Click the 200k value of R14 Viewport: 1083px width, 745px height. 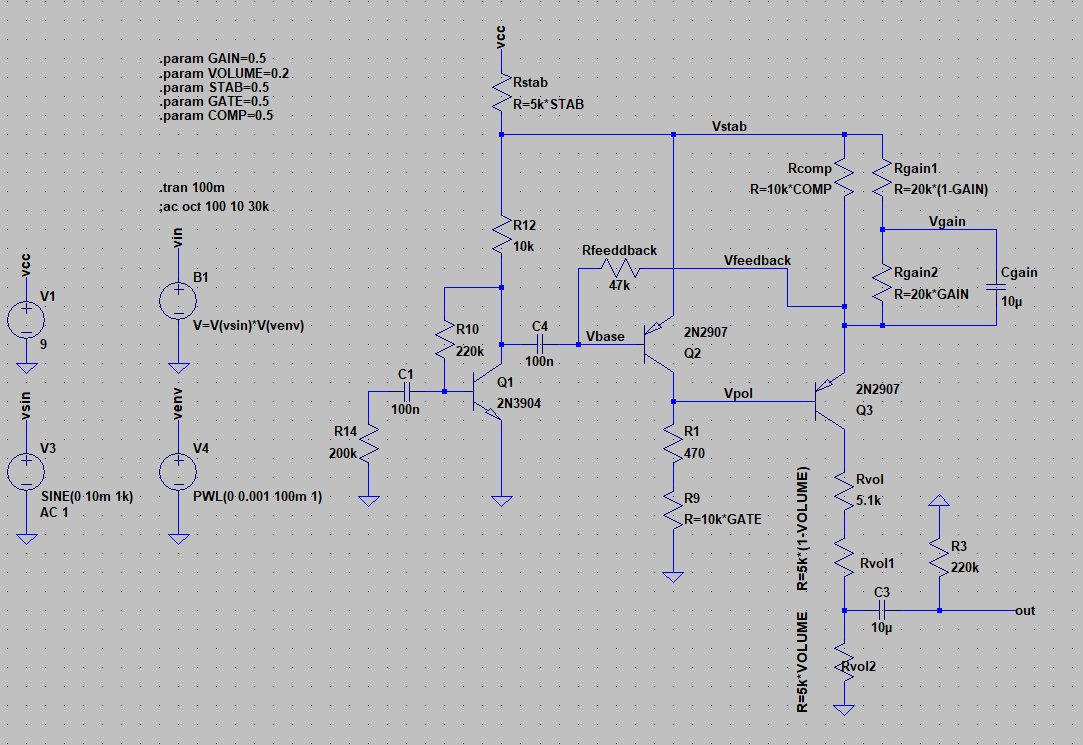point(343,454)
